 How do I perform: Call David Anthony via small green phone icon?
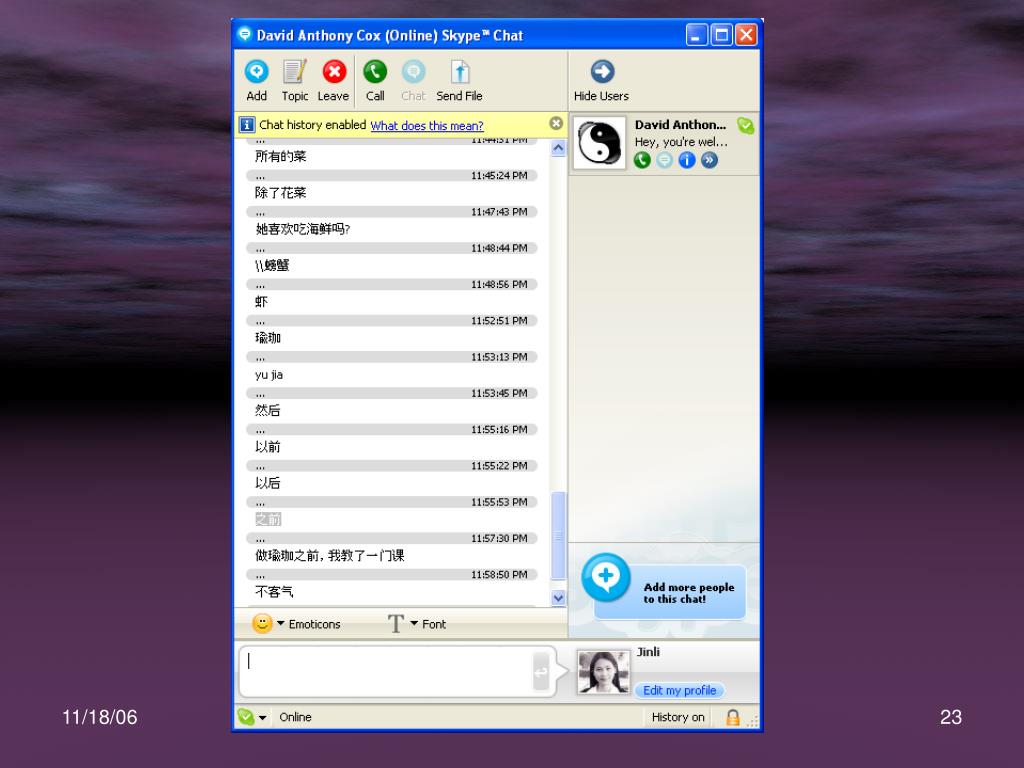click(x=642, y=160)
